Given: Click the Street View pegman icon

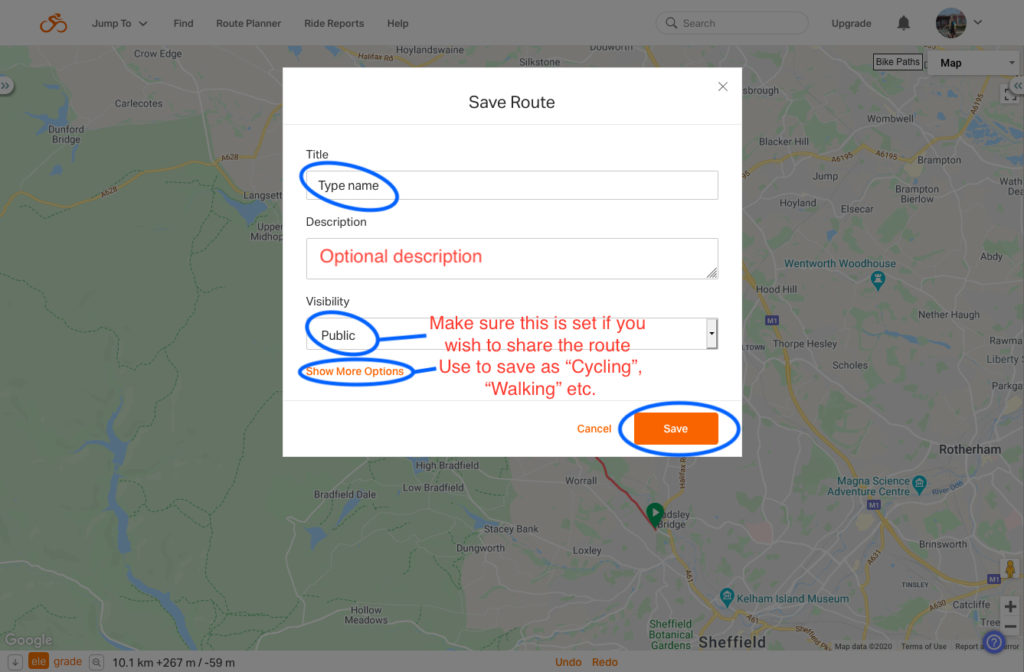Looking at the screenshot, I should coord(1010,569).
